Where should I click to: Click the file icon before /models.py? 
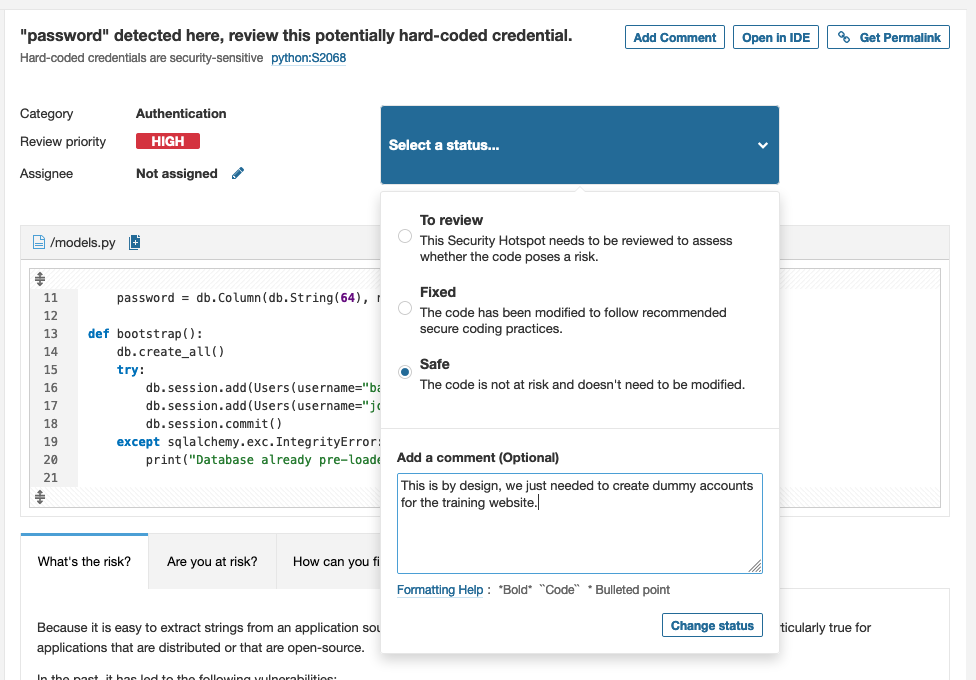39,242
